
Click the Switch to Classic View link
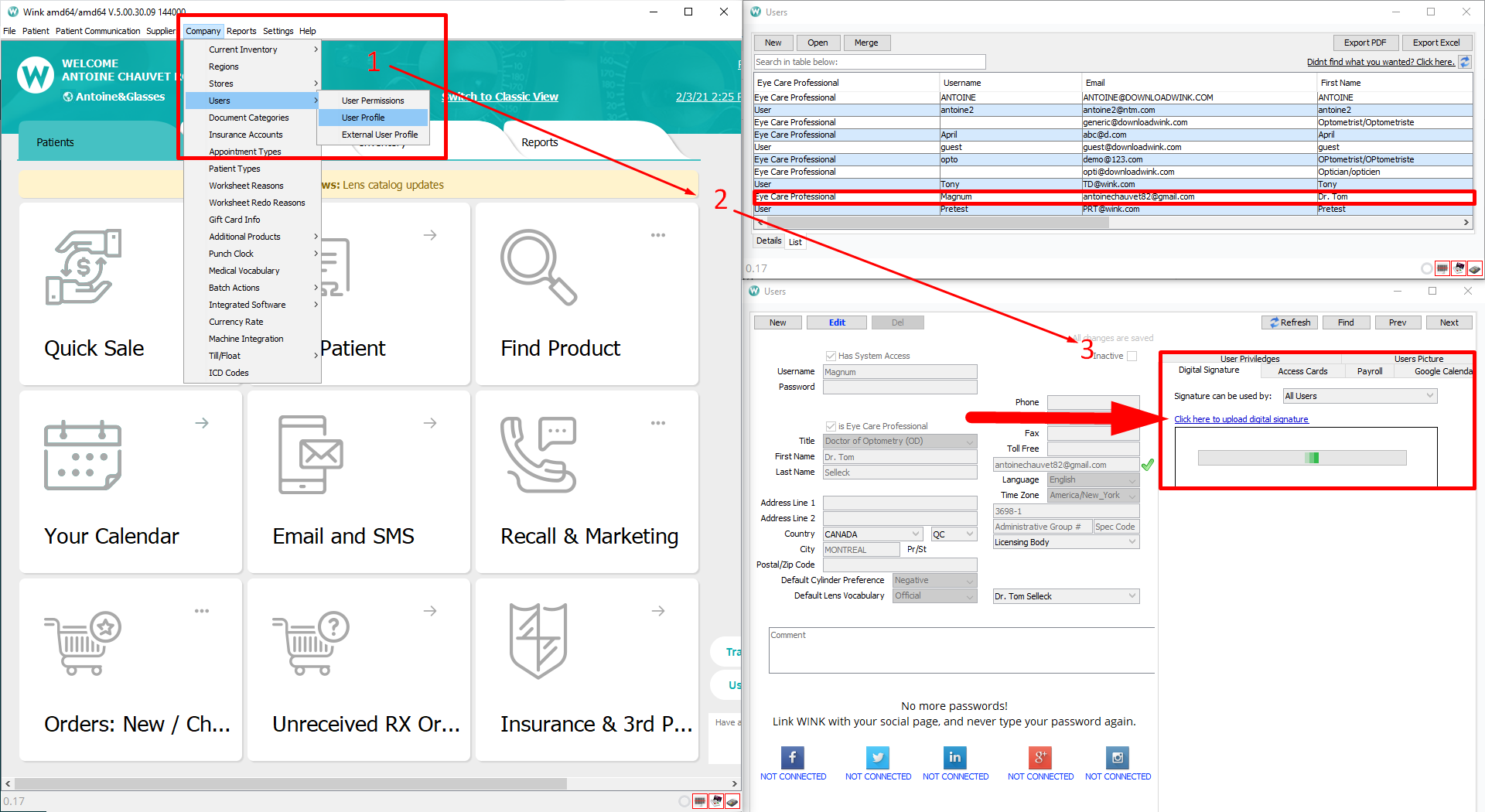click(501, 97)
